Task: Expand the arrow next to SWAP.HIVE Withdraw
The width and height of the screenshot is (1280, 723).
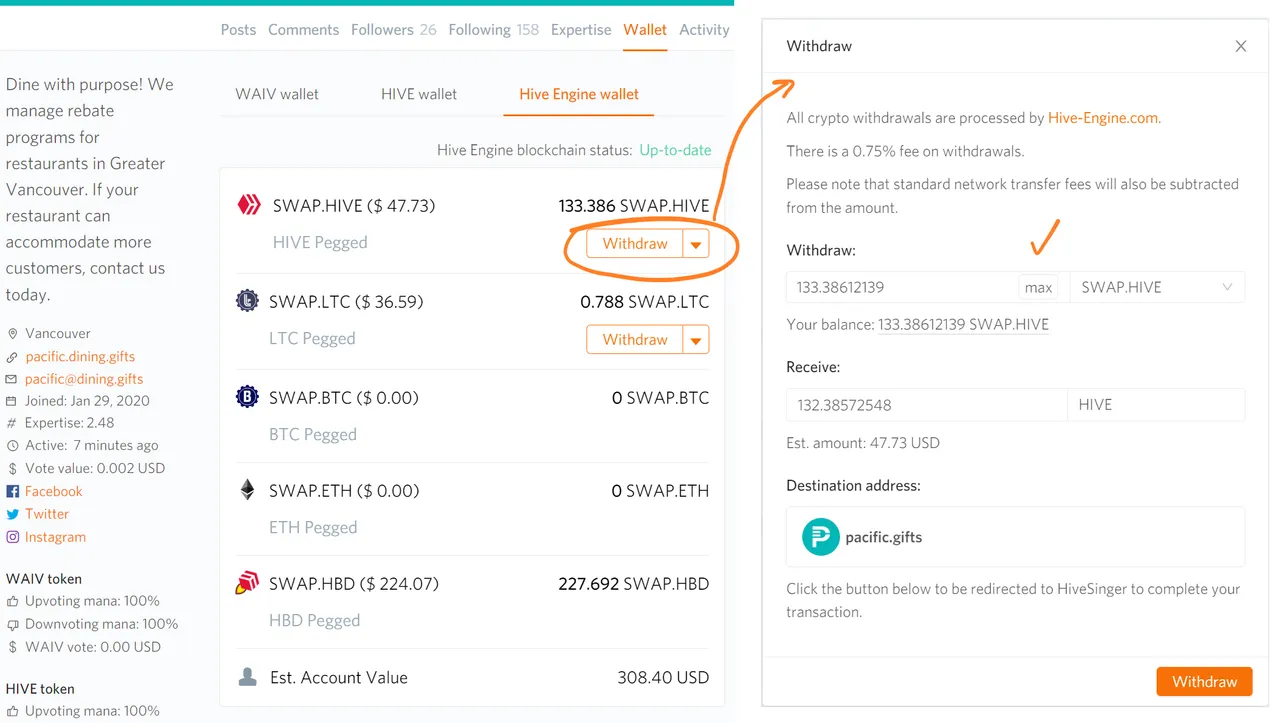Action: [696, 244]
